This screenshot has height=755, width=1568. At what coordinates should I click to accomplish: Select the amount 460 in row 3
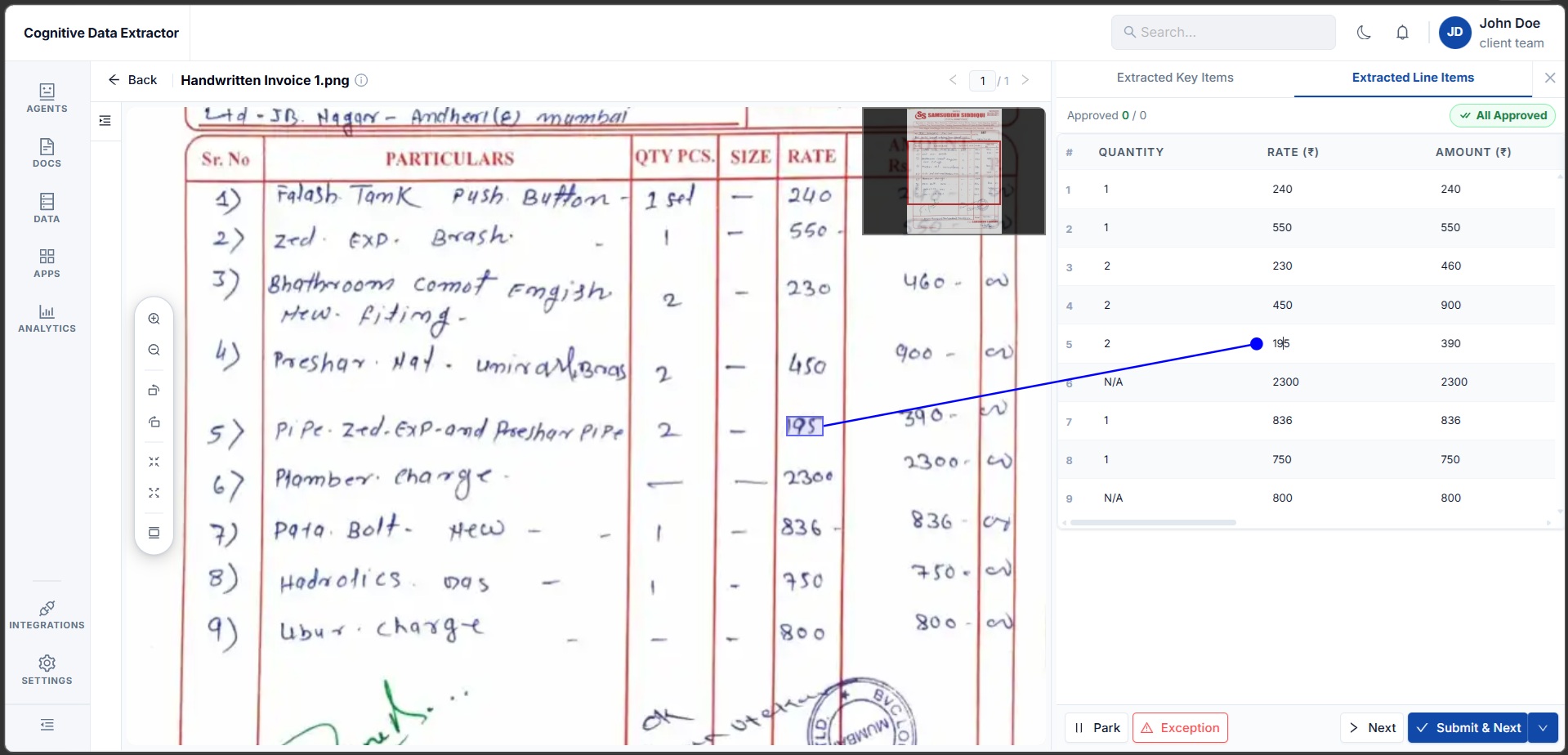[x=1450, y=266]
